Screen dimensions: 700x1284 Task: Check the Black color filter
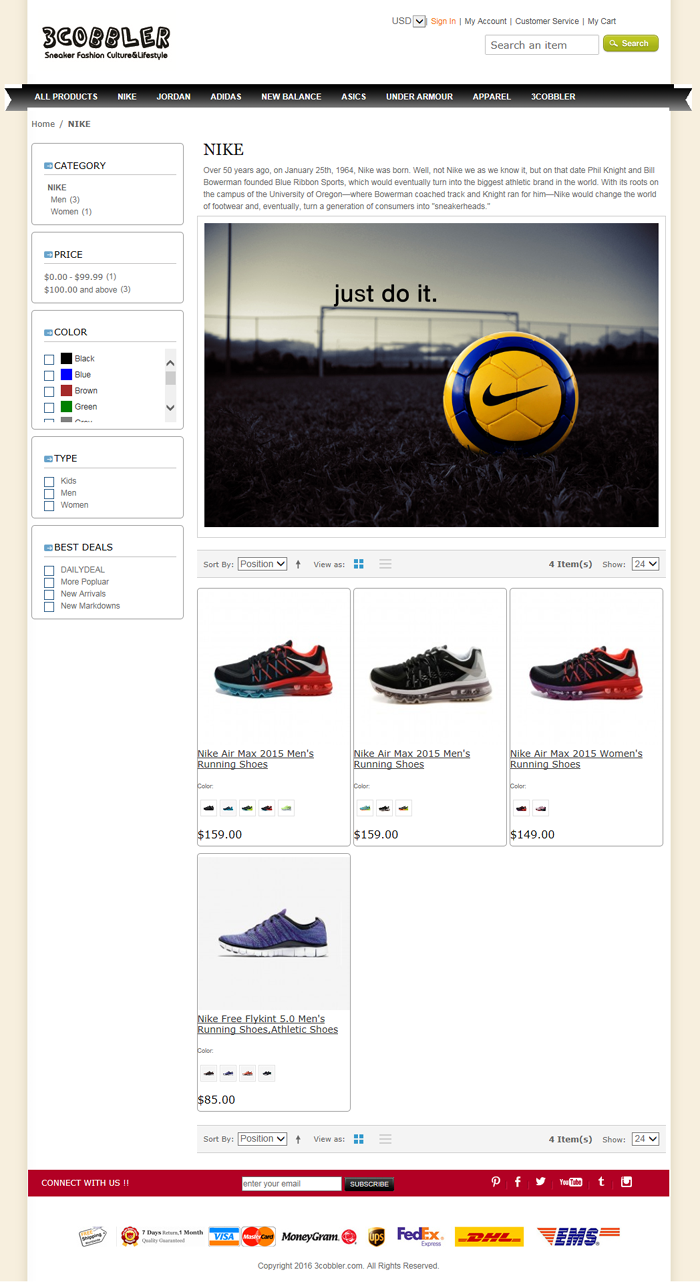49,359
